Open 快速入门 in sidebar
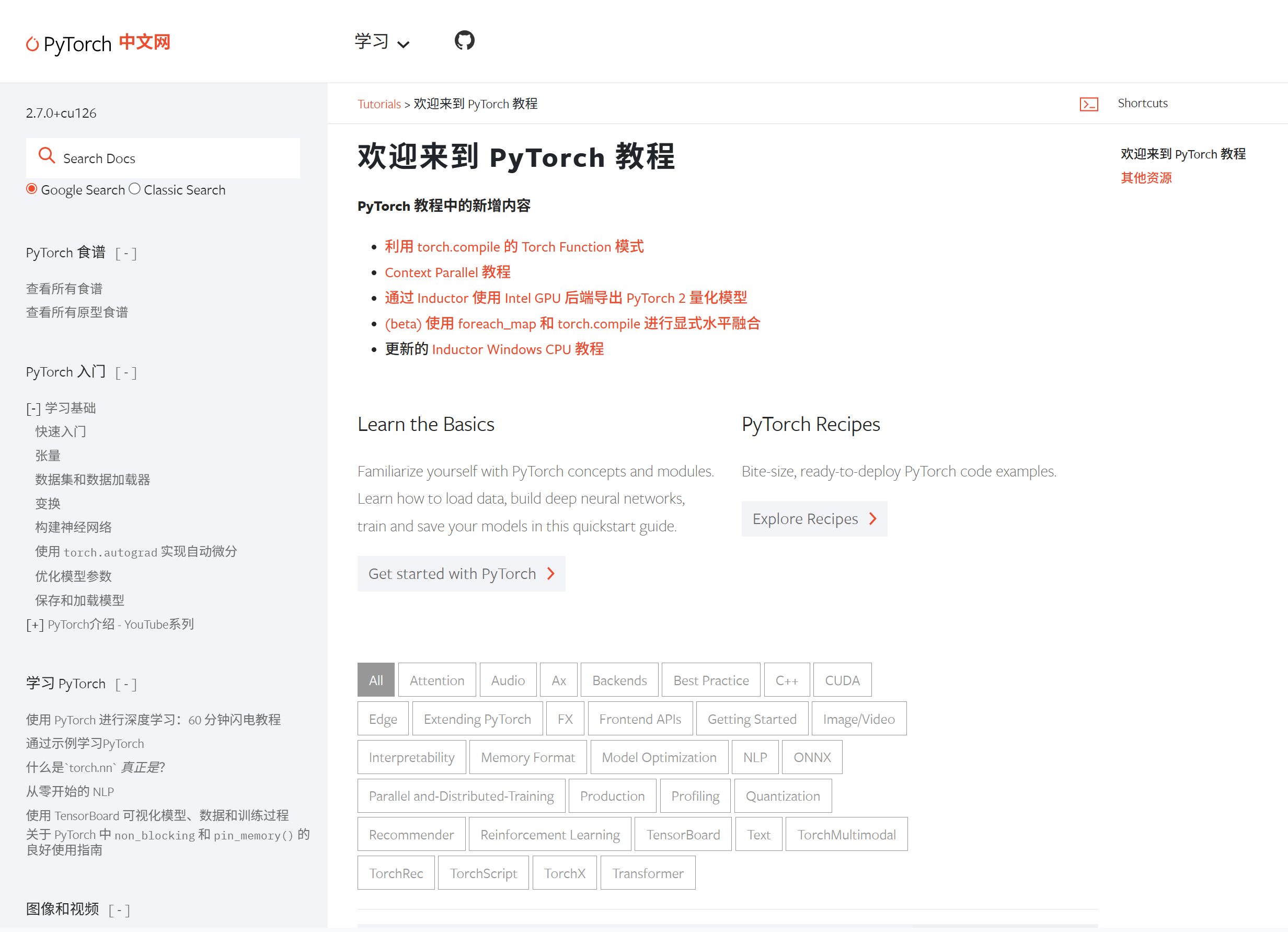The height and width of the screenshot is (932, 1288). click(x=61, y=432)
